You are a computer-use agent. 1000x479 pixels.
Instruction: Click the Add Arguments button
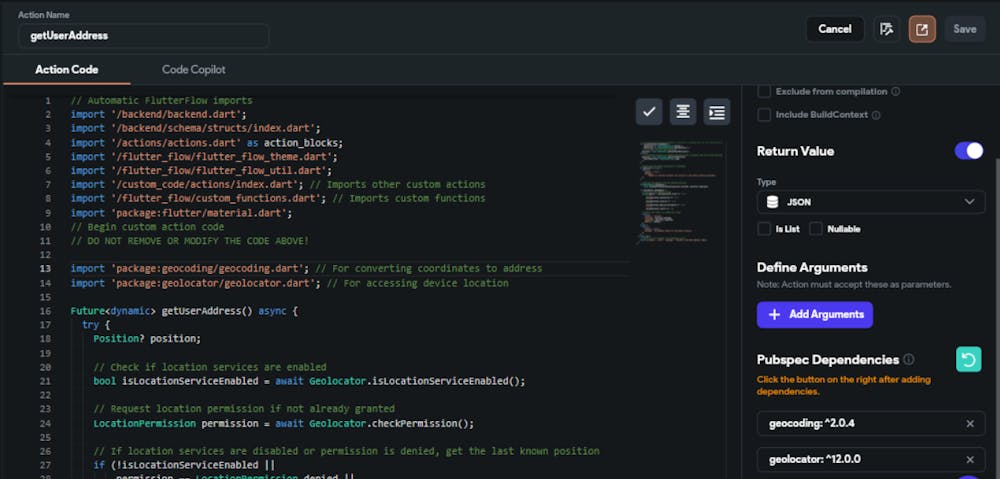click(x=814, y=314)
